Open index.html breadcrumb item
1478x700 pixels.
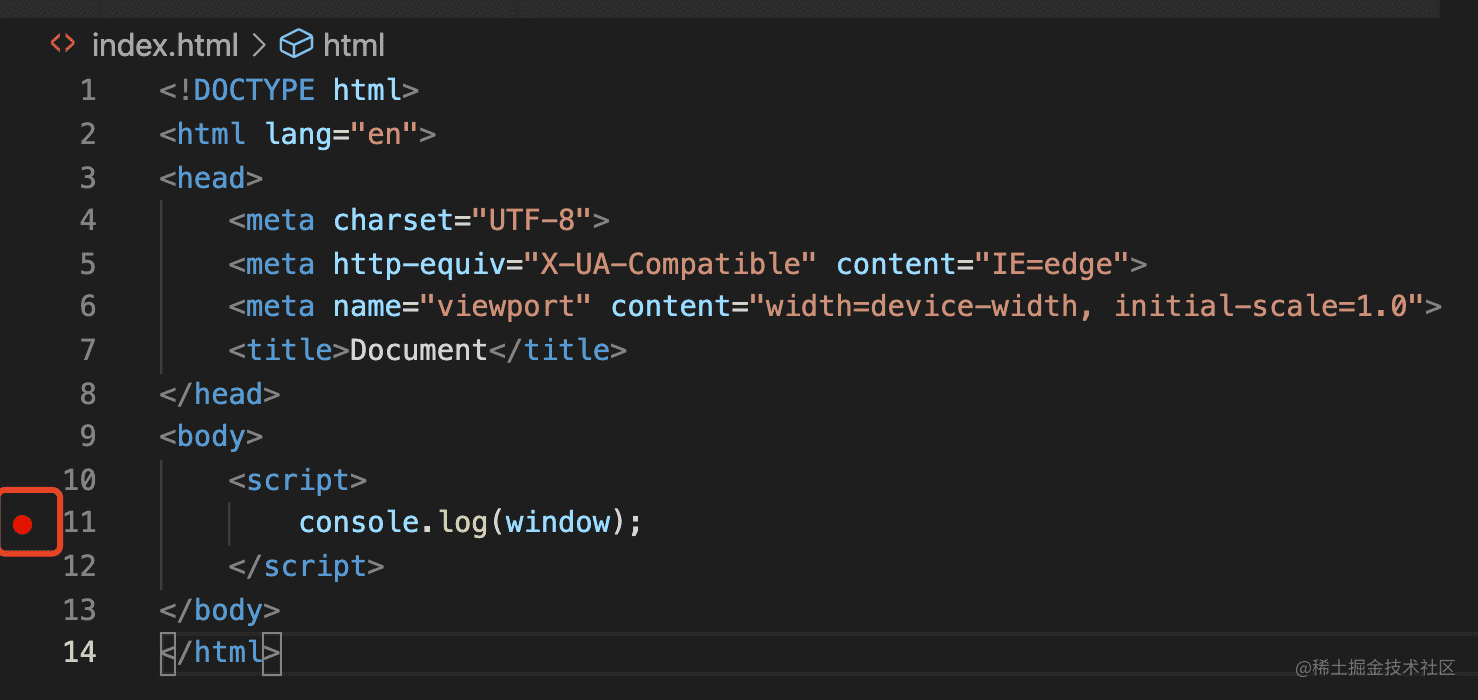[165, 46]
